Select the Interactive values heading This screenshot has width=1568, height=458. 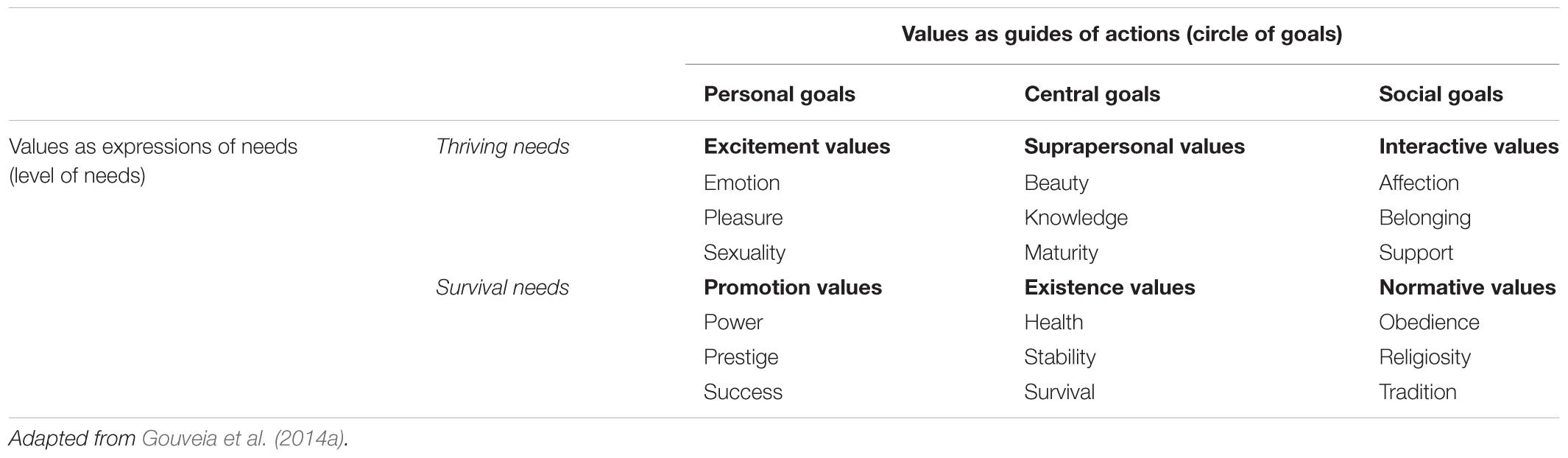pyautogui.click(x=1469, y=147)
